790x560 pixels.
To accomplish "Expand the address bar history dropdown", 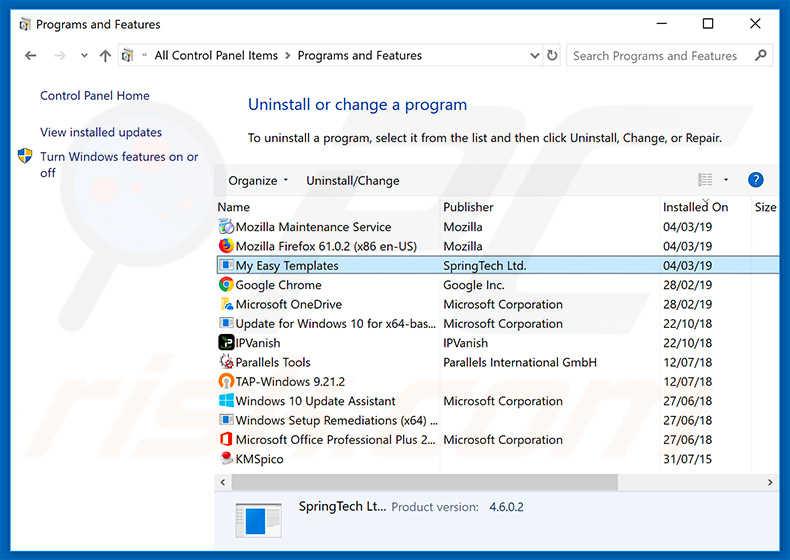I will 535,55.
